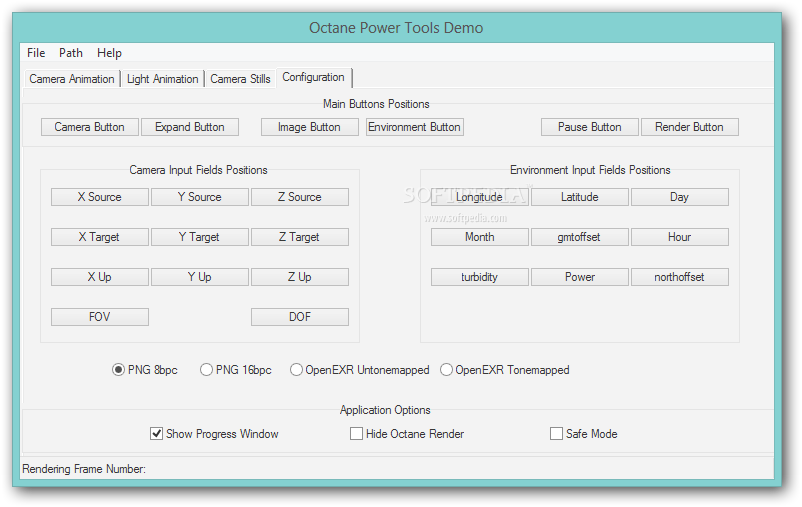Switch to the Camera Stills tab

tap(240, 79)
